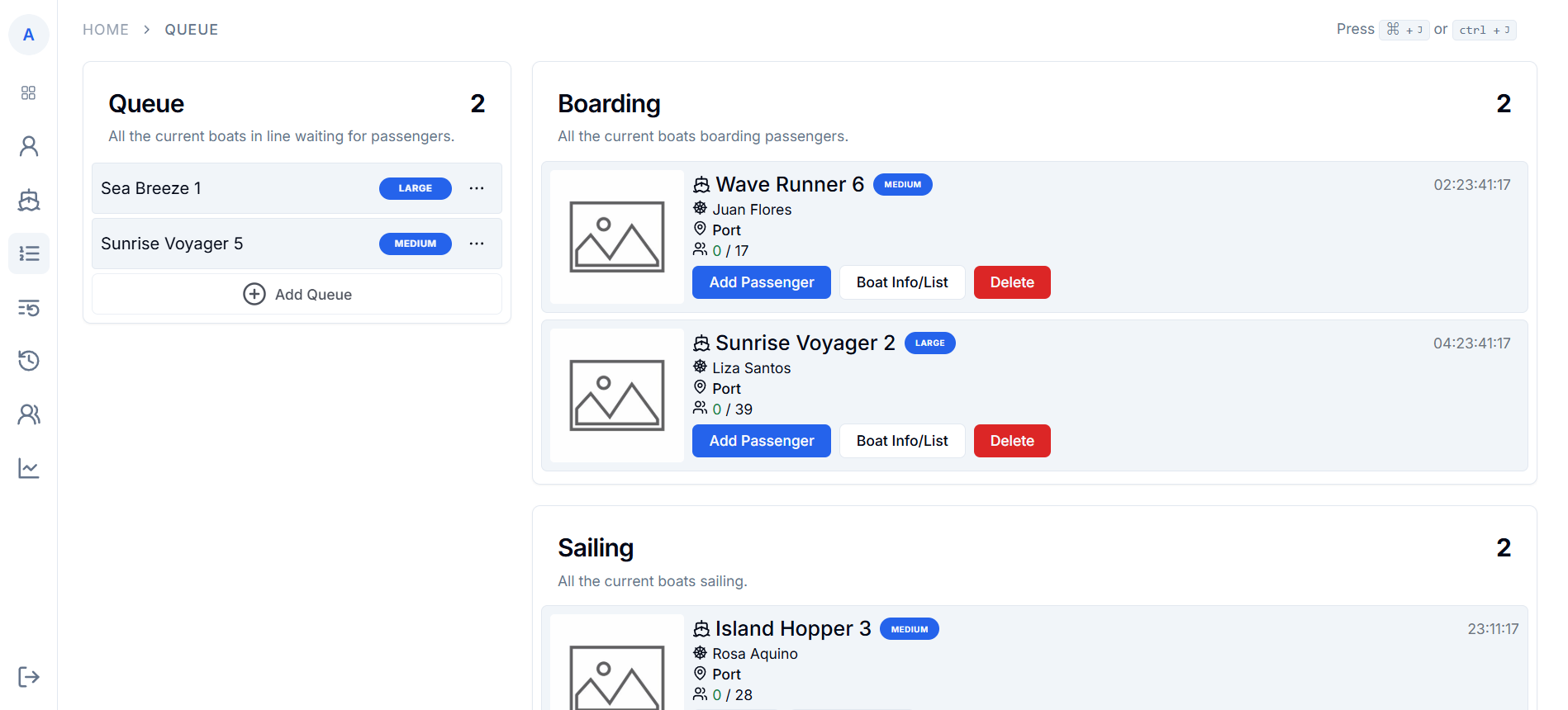Click the logout icon at sidebar bottom

(28, 677)
